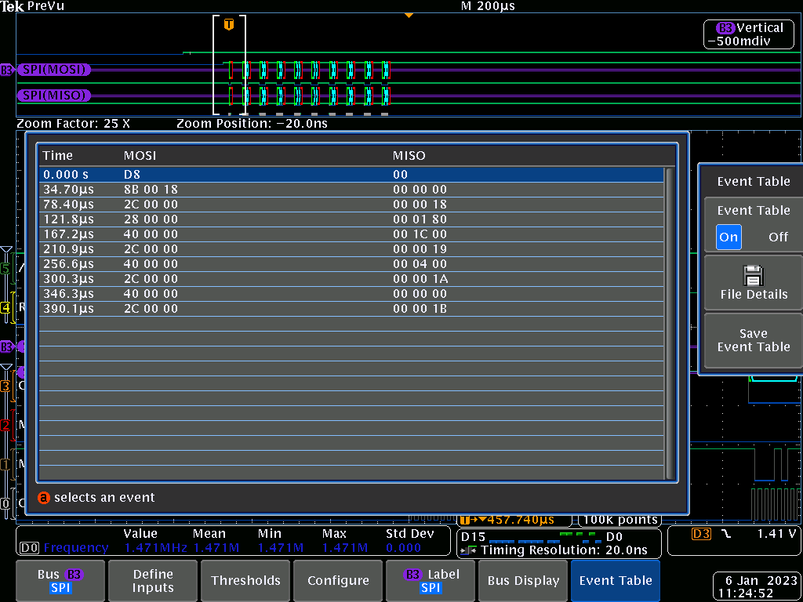
Task: Select the orange trigger T marker in overview
Action: (x=229, y=24)
